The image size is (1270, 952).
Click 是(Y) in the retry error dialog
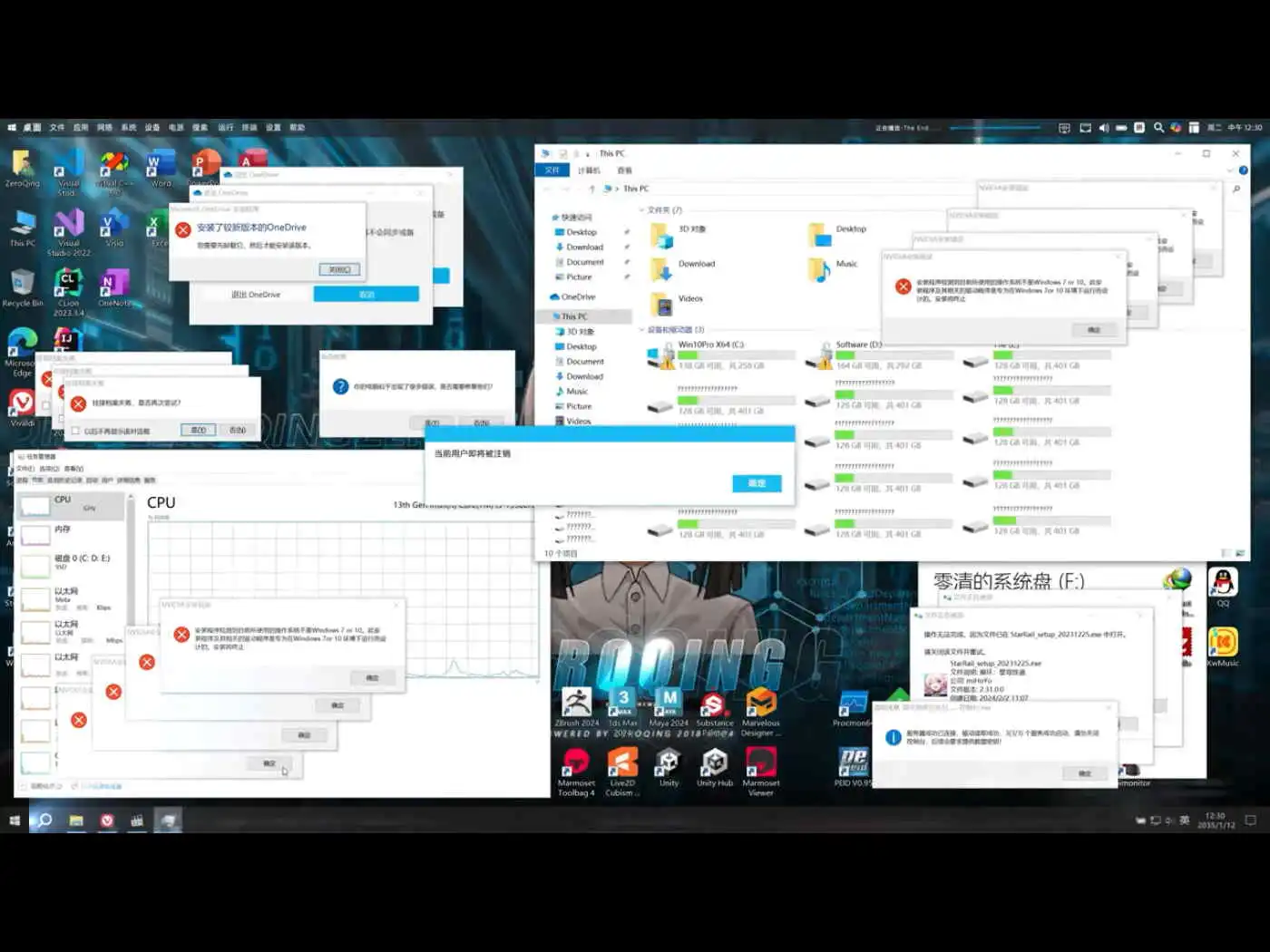(x=199, y=430)
